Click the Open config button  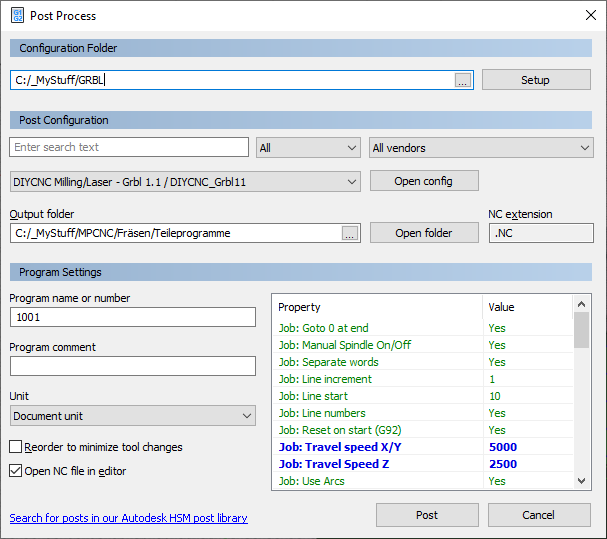(x=424, y=181)
